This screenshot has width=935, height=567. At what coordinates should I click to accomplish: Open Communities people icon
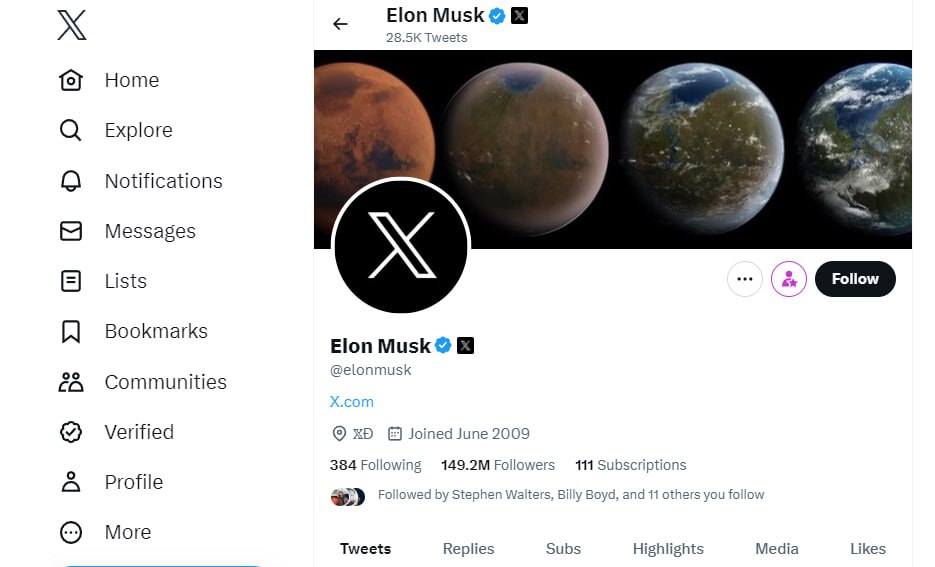click(71, 382)
